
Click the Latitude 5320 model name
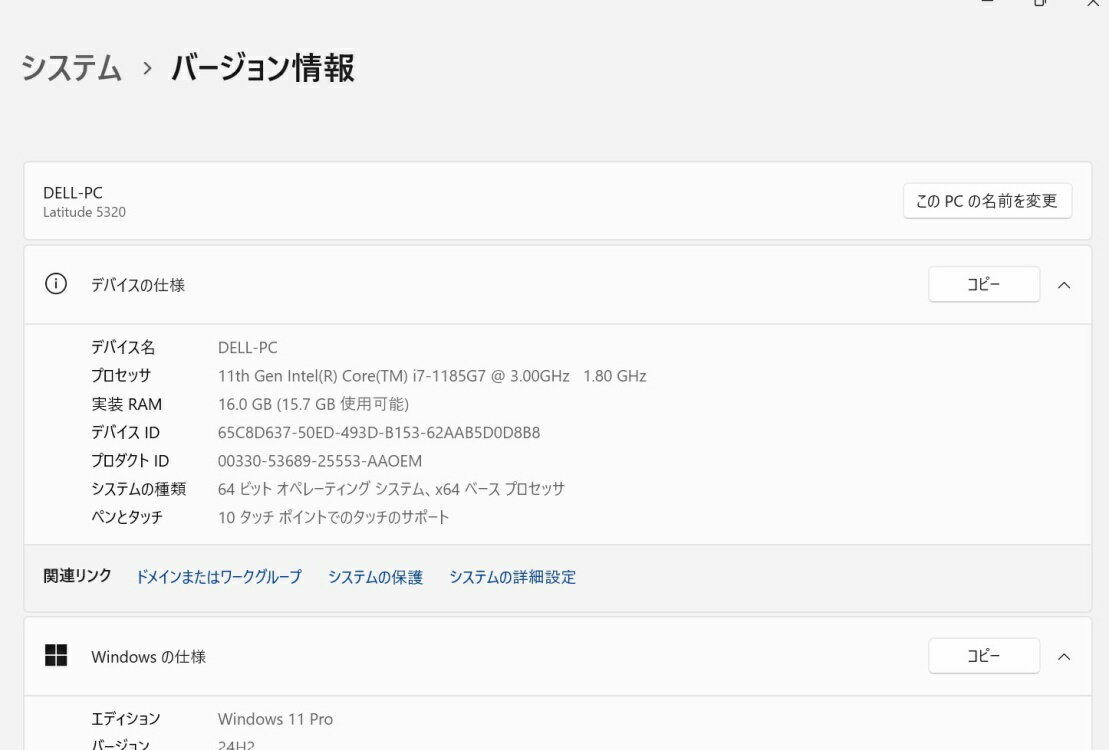[84, 212]
